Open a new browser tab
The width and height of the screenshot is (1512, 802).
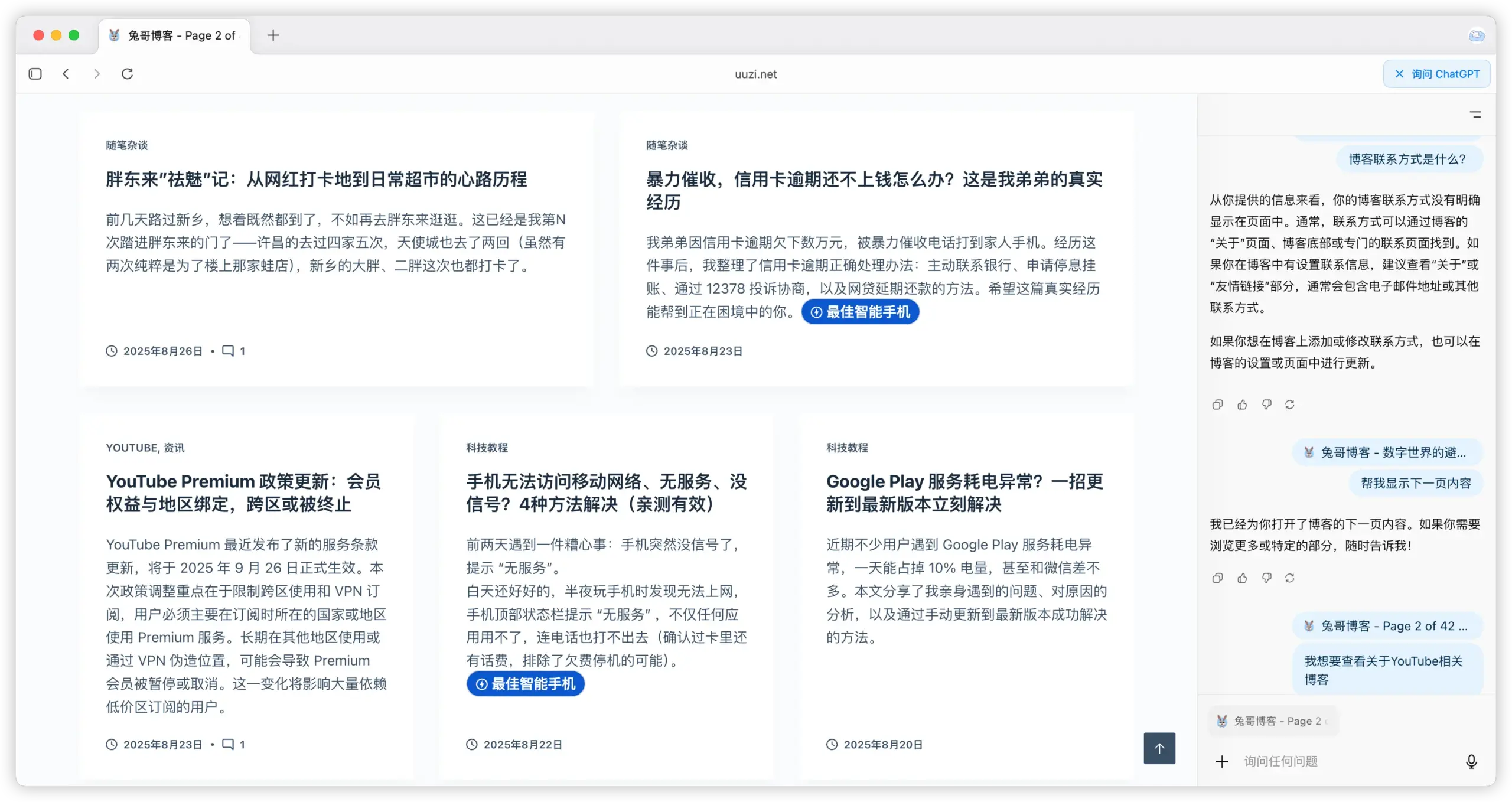(x=273, y=35)
